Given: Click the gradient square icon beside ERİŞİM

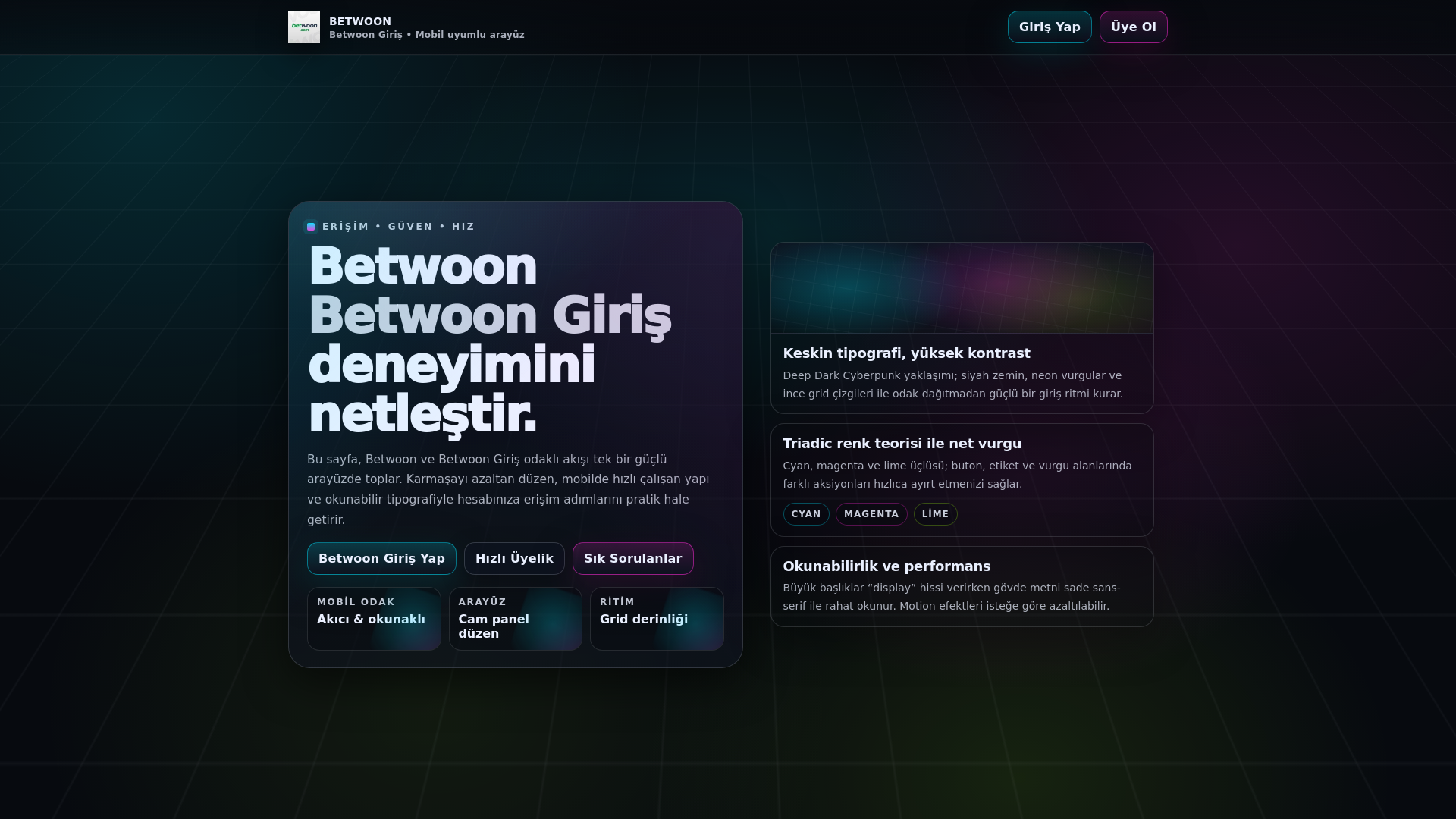Looking at the screenshot, I should (x=311, y=227).
